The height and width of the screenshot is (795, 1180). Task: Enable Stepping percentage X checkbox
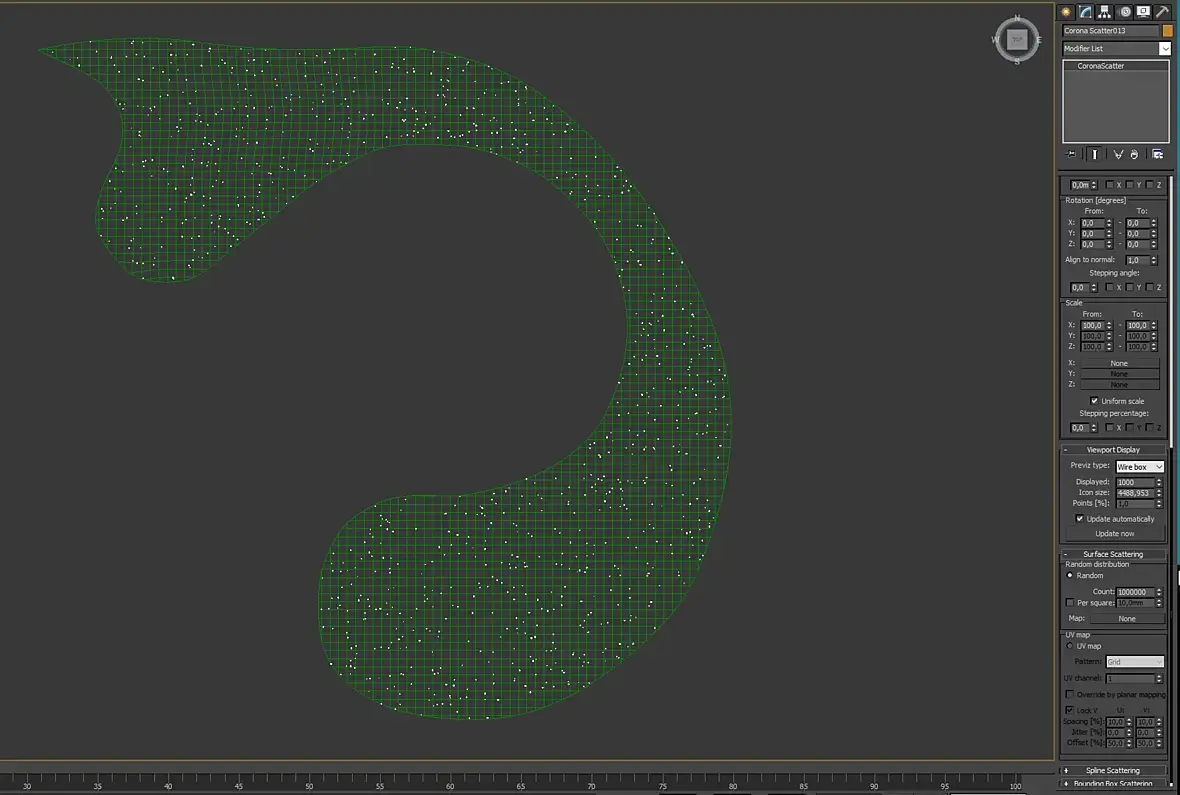click(1109, 428)
